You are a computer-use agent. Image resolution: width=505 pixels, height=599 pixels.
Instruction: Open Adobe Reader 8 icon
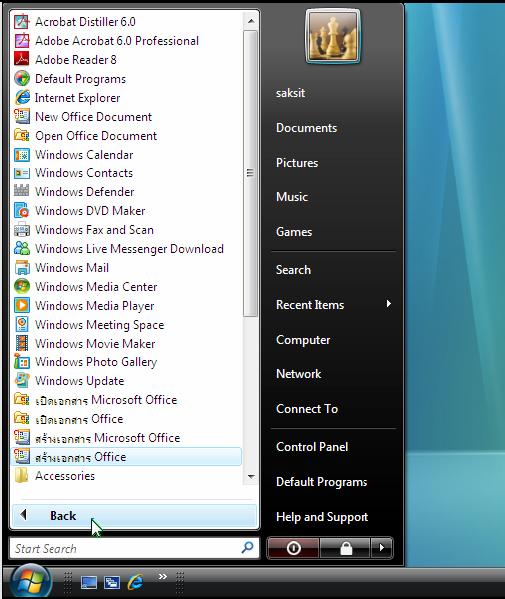pyautogui.click(x=22, y=59)
